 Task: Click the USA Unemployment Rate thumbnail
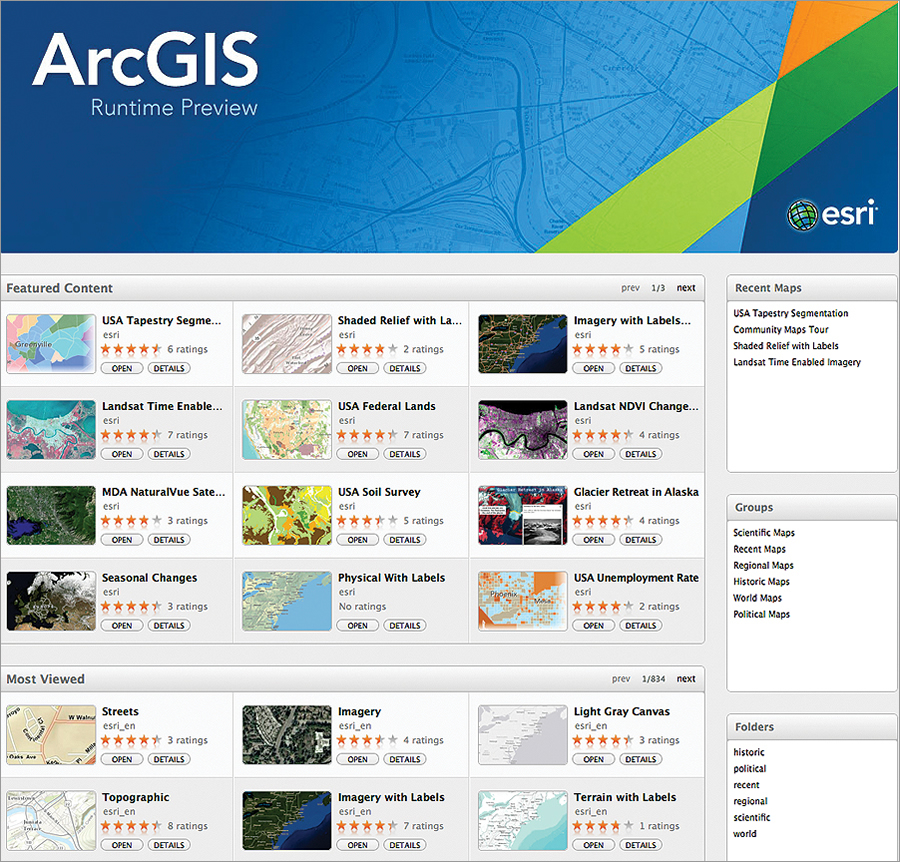pyautogui.click(x=523, y=601)
